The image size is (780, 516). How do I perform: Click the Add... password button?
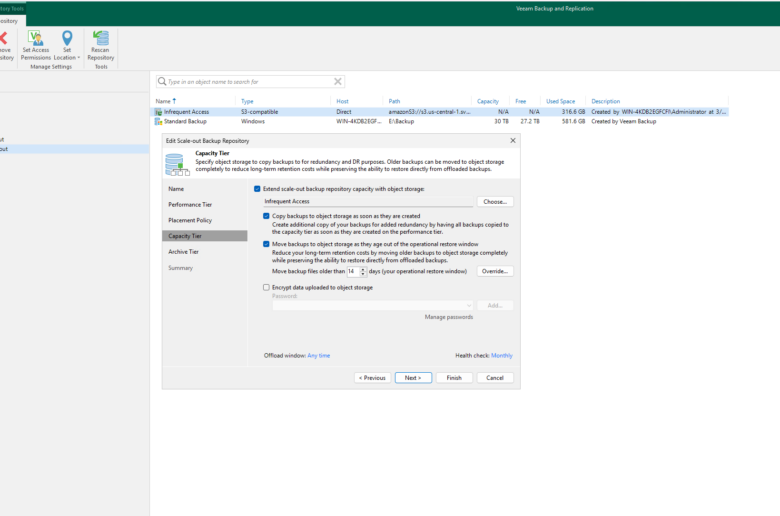point(495,306)
